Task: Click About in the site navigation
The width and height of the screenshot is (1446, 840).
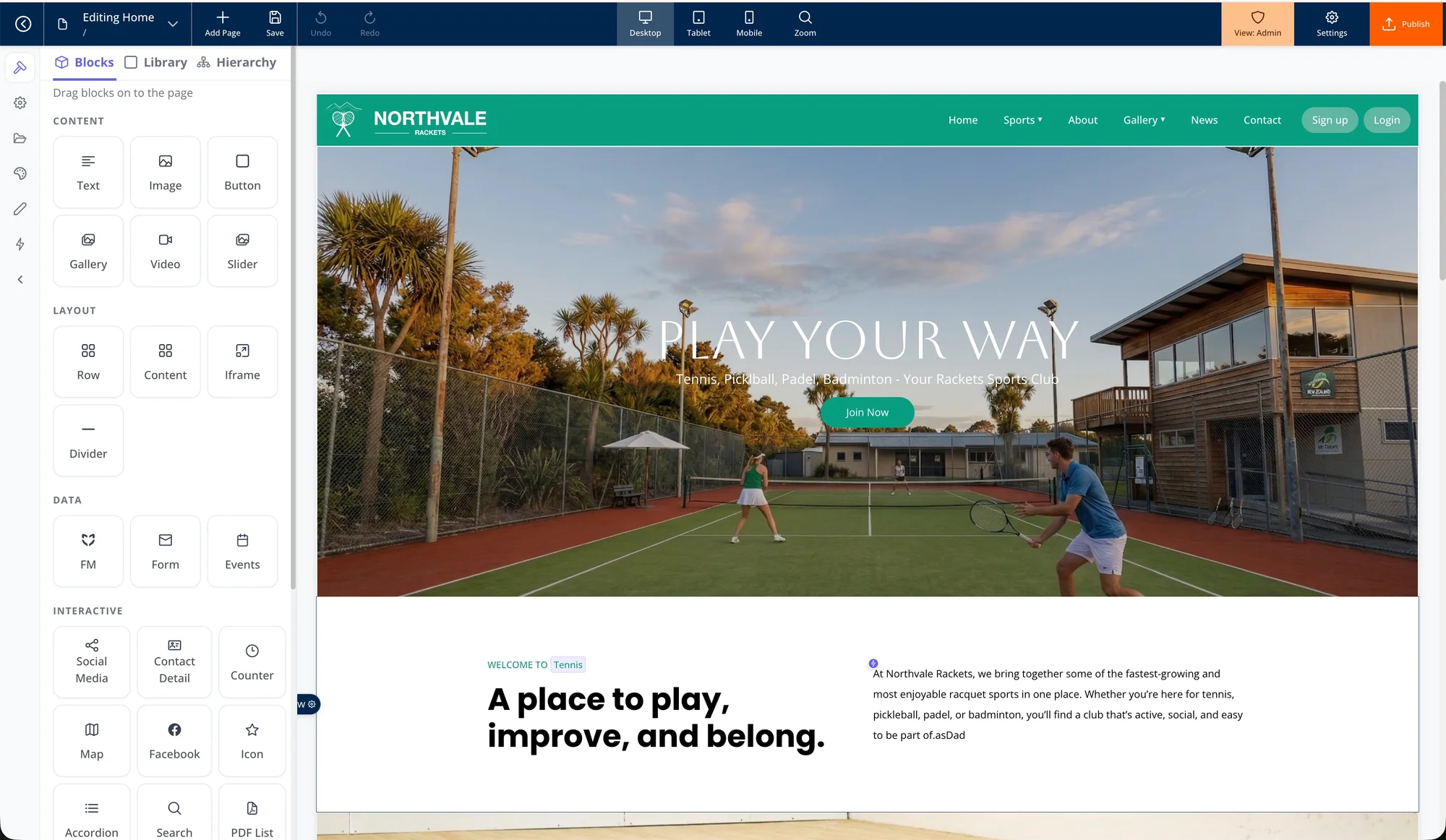Action: pos(1082,120)
